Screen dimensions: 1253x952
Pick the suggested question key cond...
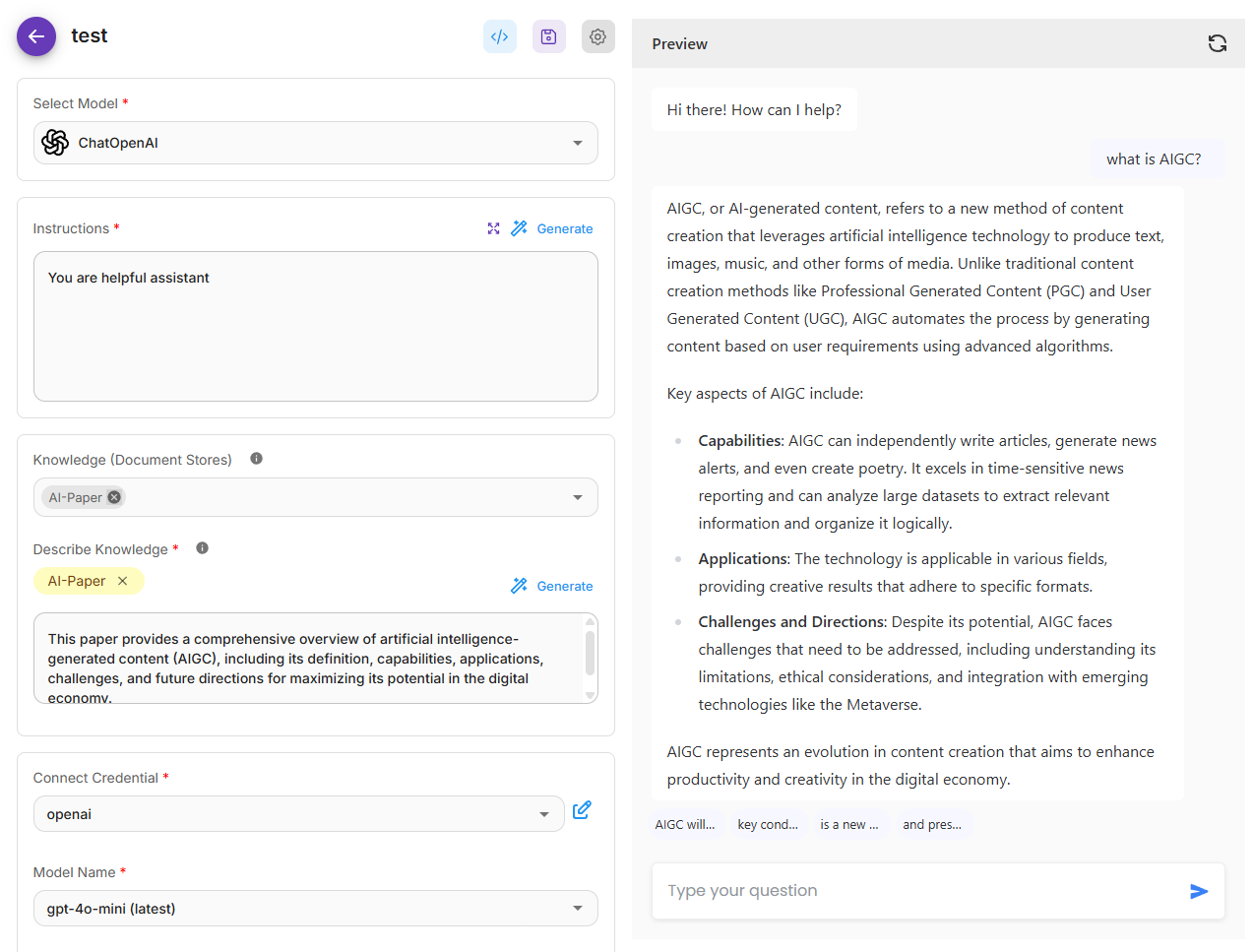(767, 824)
